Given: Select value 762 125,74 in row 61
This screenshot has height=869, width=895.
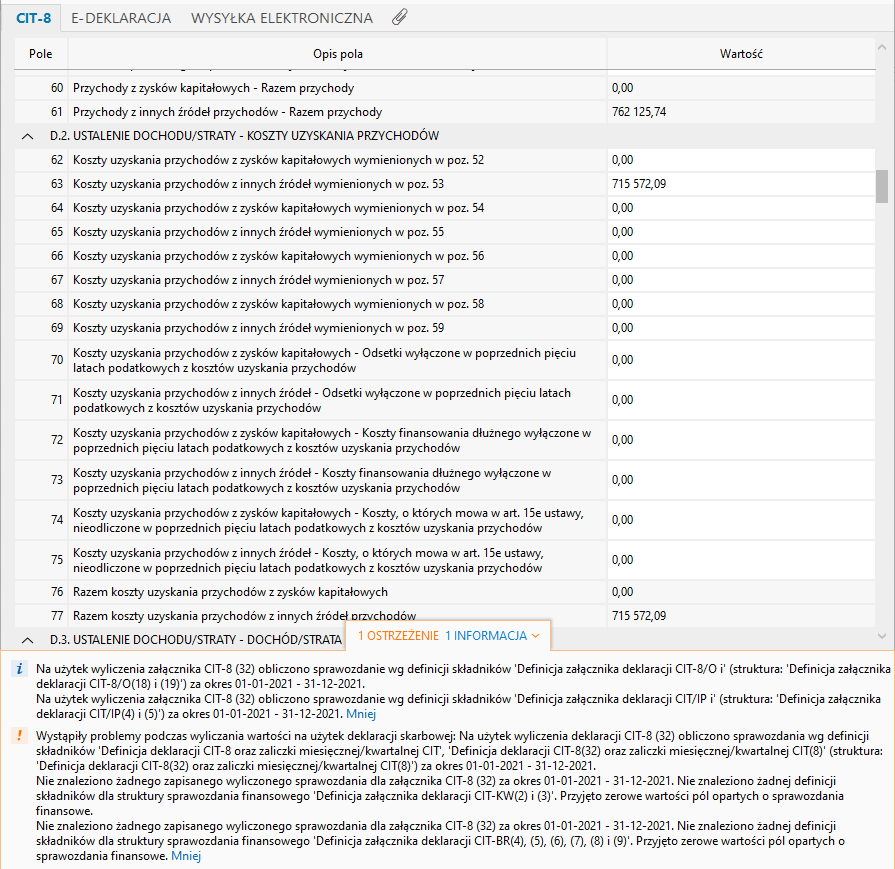Looking at the screenshot, I should click(x=740, y=112).
